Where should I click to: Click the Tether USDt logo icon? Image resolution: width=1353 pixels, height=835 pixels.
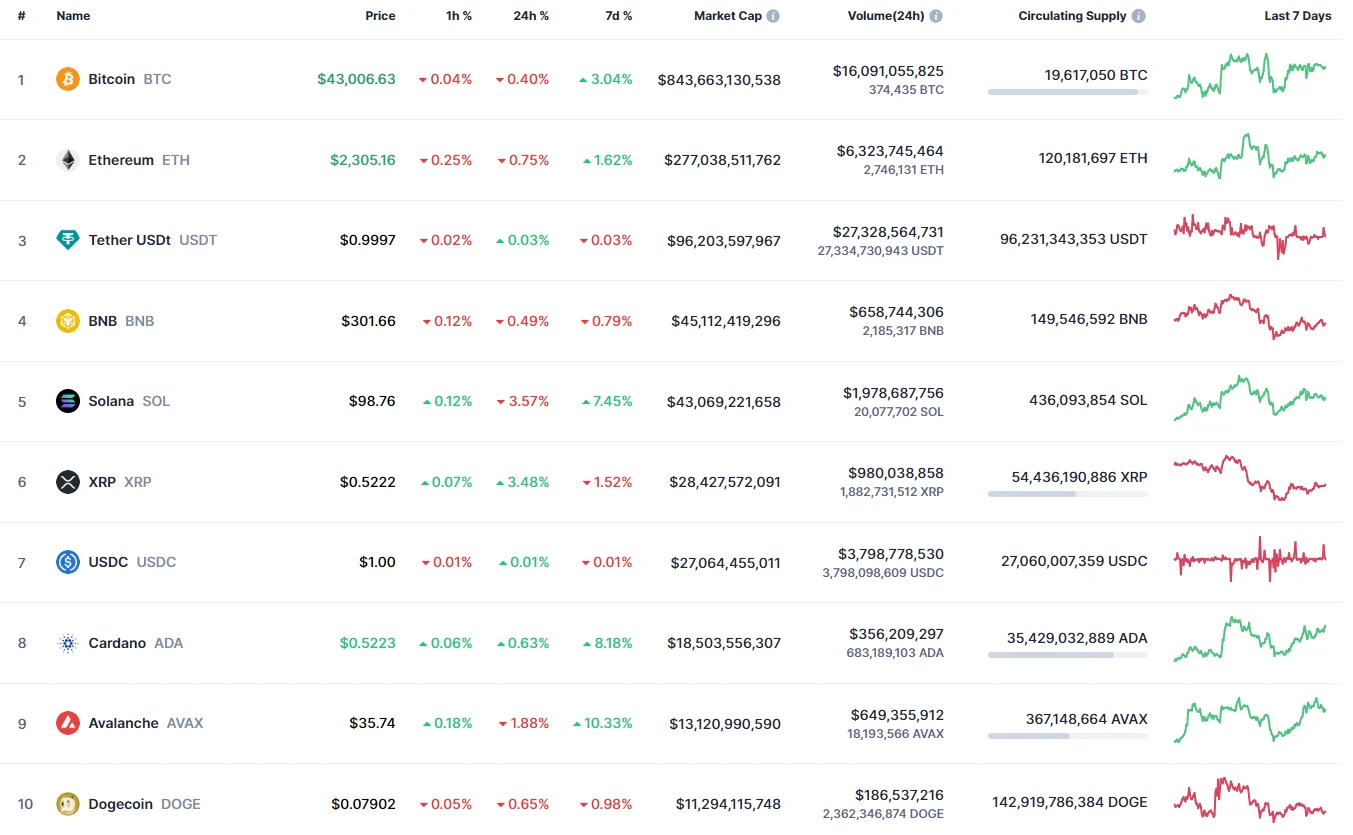(x=68, y=240)
